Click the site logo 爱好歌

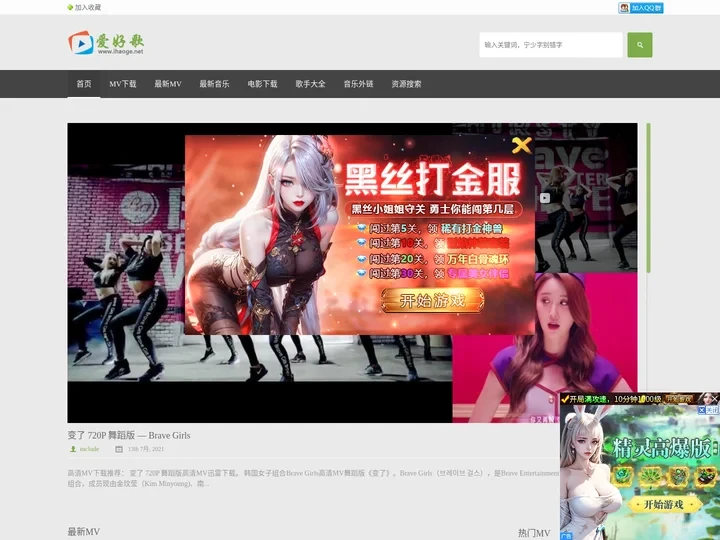pyautogui.click(x=106, y=43)
